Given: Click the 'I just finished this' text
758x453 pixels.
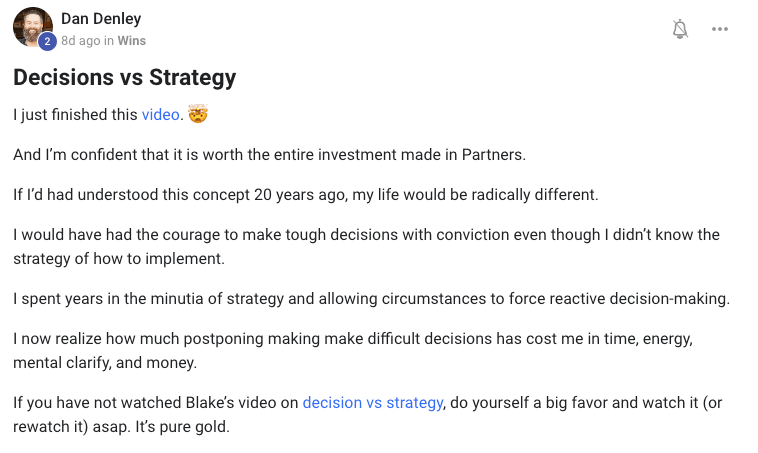Looking at the screenshot, I should (75, 115).
